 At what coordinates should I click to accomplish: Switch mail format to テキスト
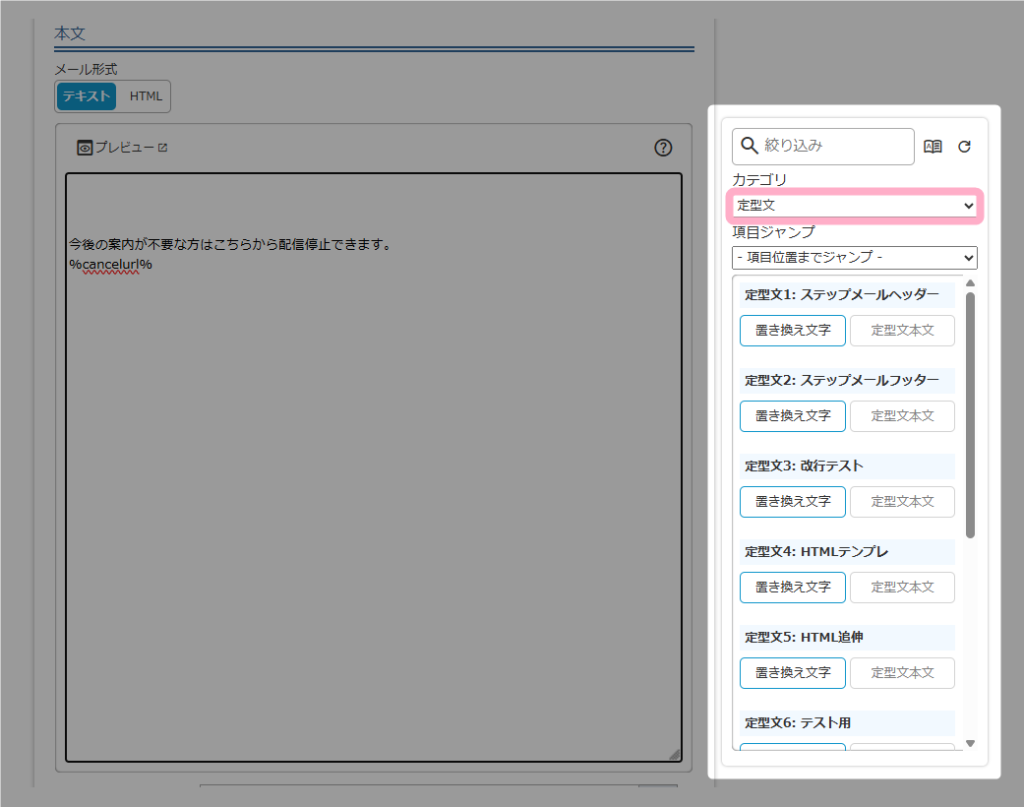click(x=86, y=96)
